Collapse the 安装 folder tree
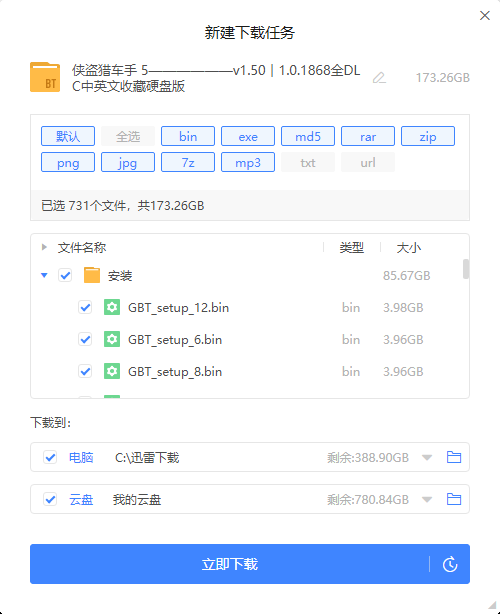This screenshot has width=500, height=614. click(44, 275)
